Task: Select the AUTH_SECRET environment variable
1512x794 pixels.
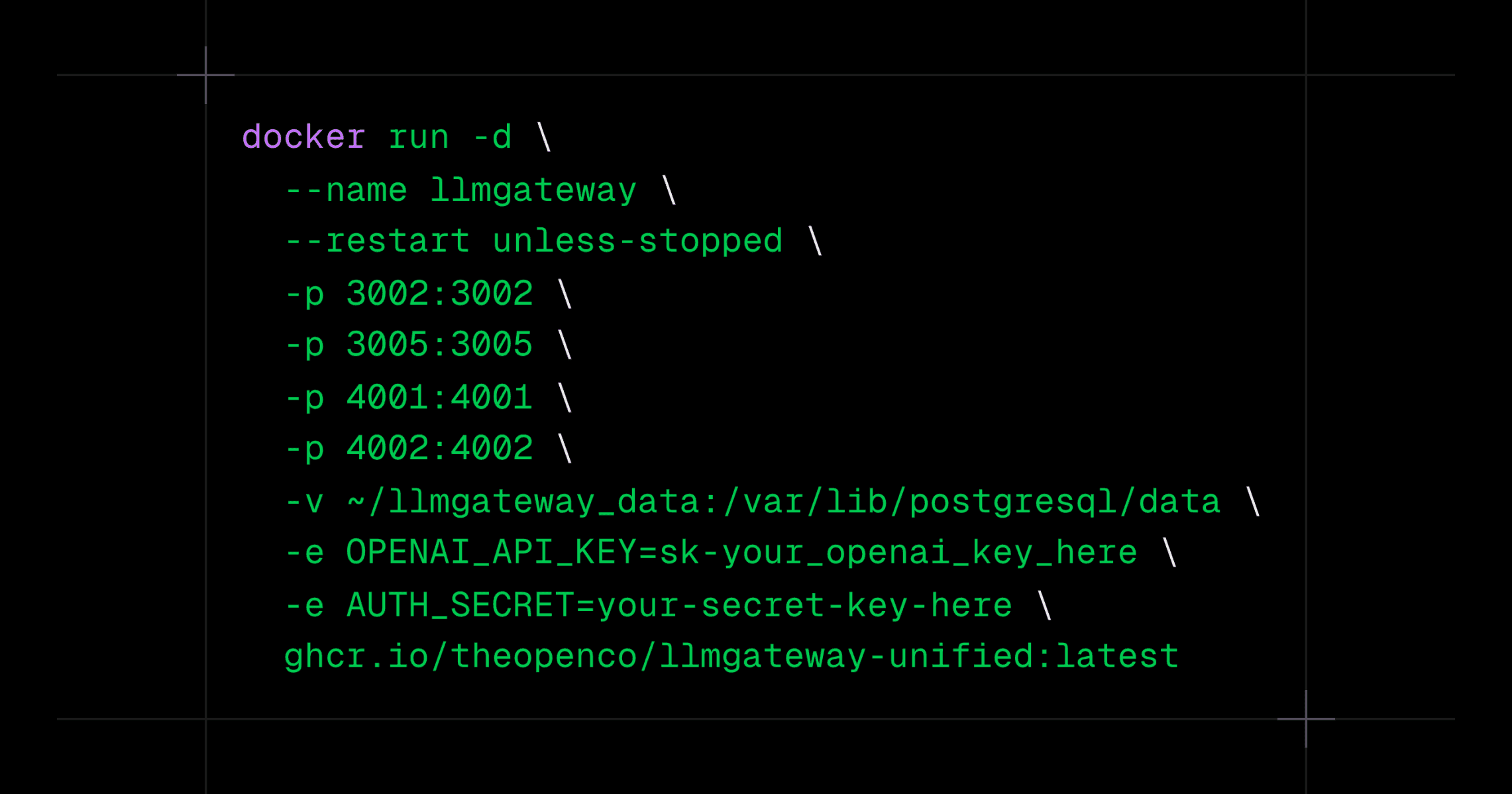Action: click(679, 605)
